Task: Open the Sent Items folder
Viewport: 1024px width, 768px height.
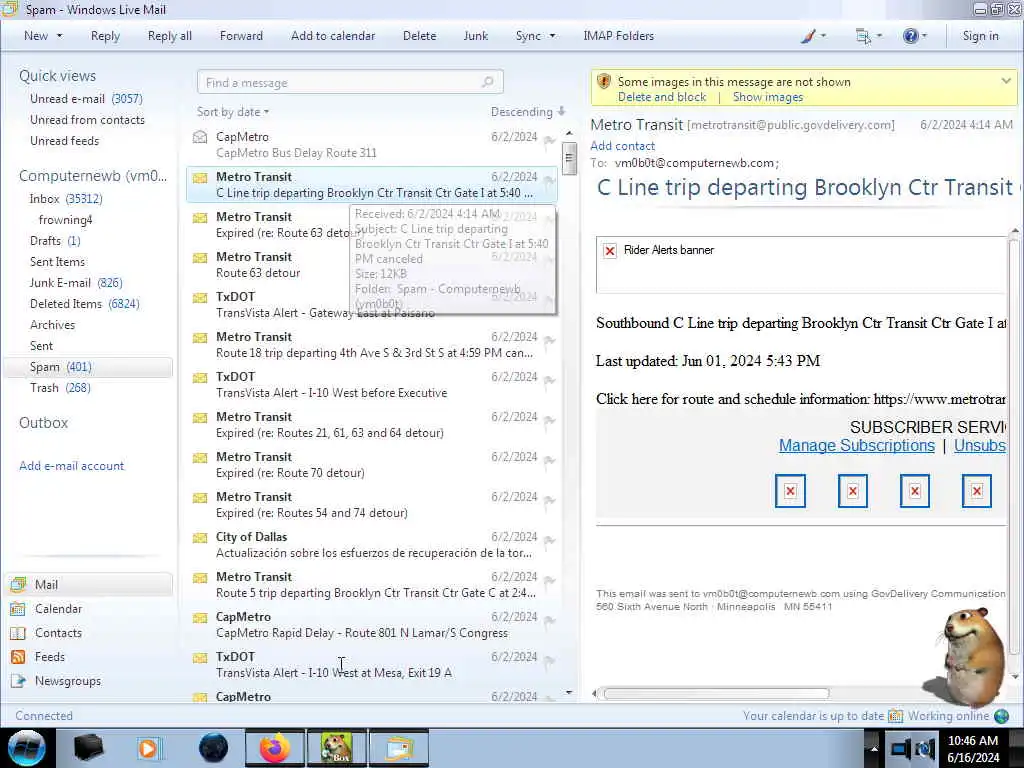Action: pyautogui.click(x=57, y=261)
